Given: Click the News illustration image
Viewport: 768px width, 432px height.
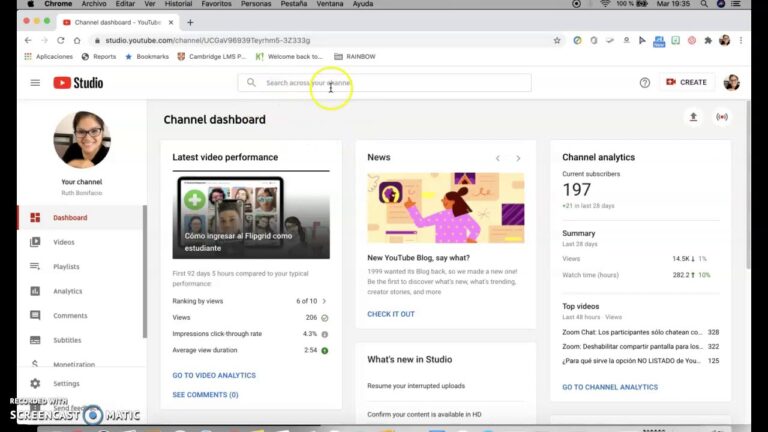Looking at the screenshot, I should [446, 208].
